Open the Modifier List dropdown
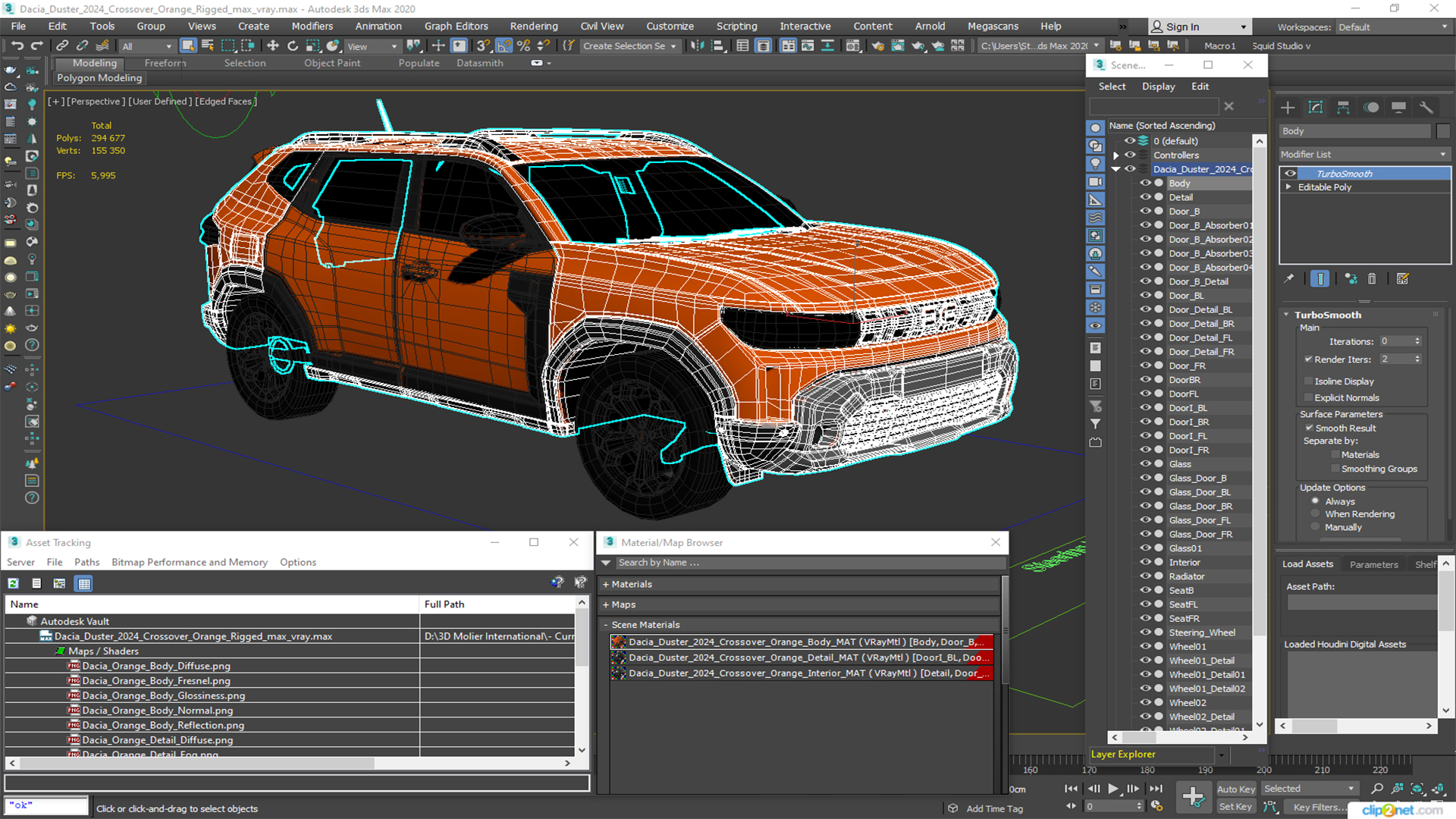The width and height of the screenshot is (1456, 819). (x=1364, y=154)
